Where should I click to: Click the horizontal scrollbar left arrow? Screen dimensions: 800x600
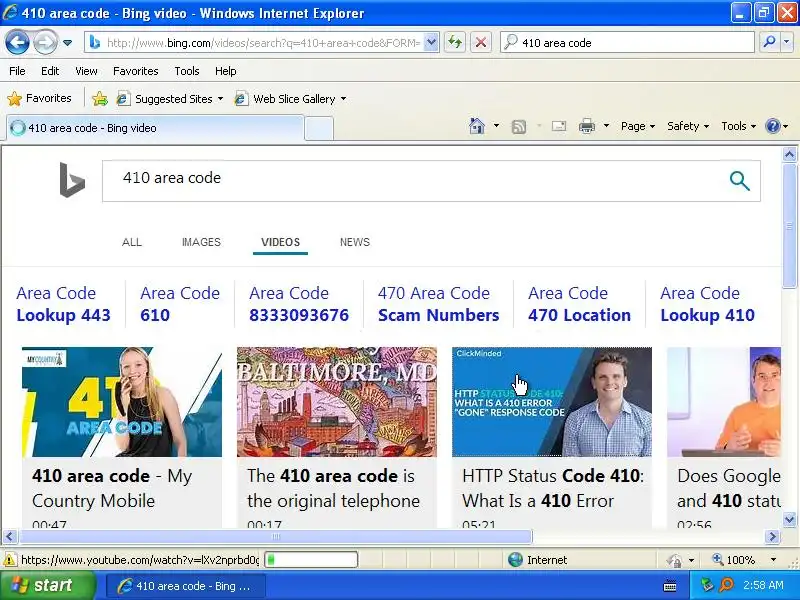10,536
